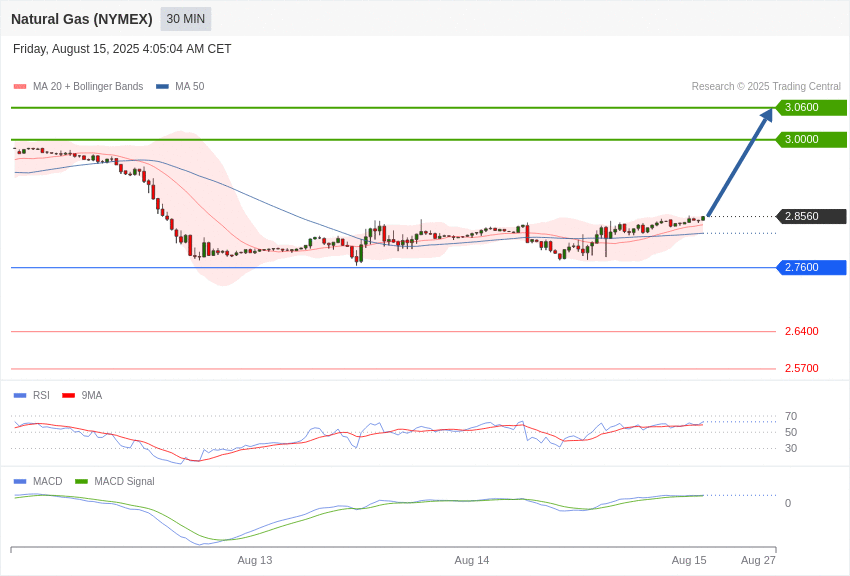The width and height of the screenshot is (850, 576).
Task: Click the Aug 13 time axis label
Action: [x=255, y=560]
